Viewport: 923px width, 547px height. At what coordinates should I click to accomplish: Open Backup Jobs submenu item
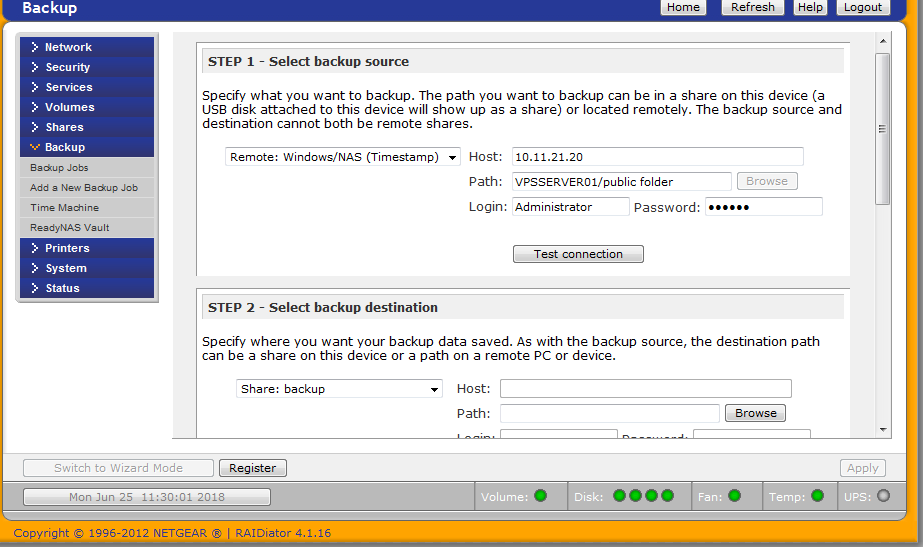tap(59, 168)
